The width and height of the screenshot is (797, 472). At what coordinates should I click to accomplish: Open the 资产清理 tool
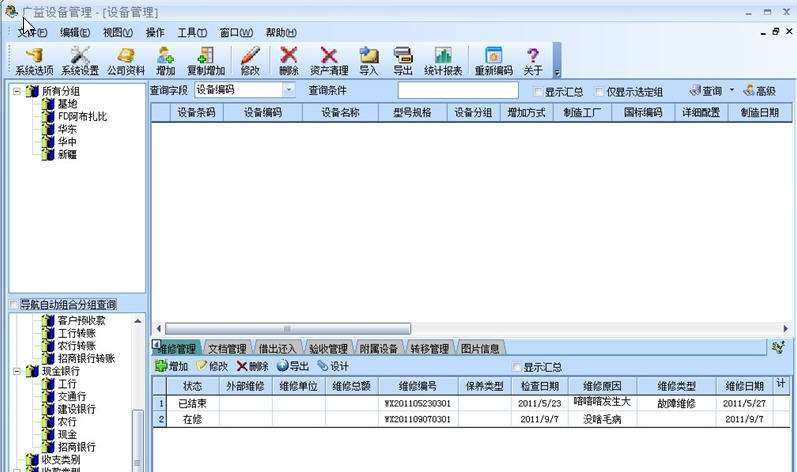tap(329, 61)
